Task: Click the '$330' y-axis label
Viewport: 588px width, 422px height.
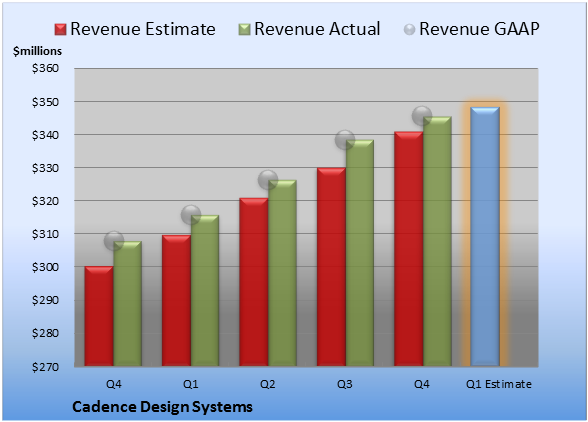Action: (x=45, y=168)
